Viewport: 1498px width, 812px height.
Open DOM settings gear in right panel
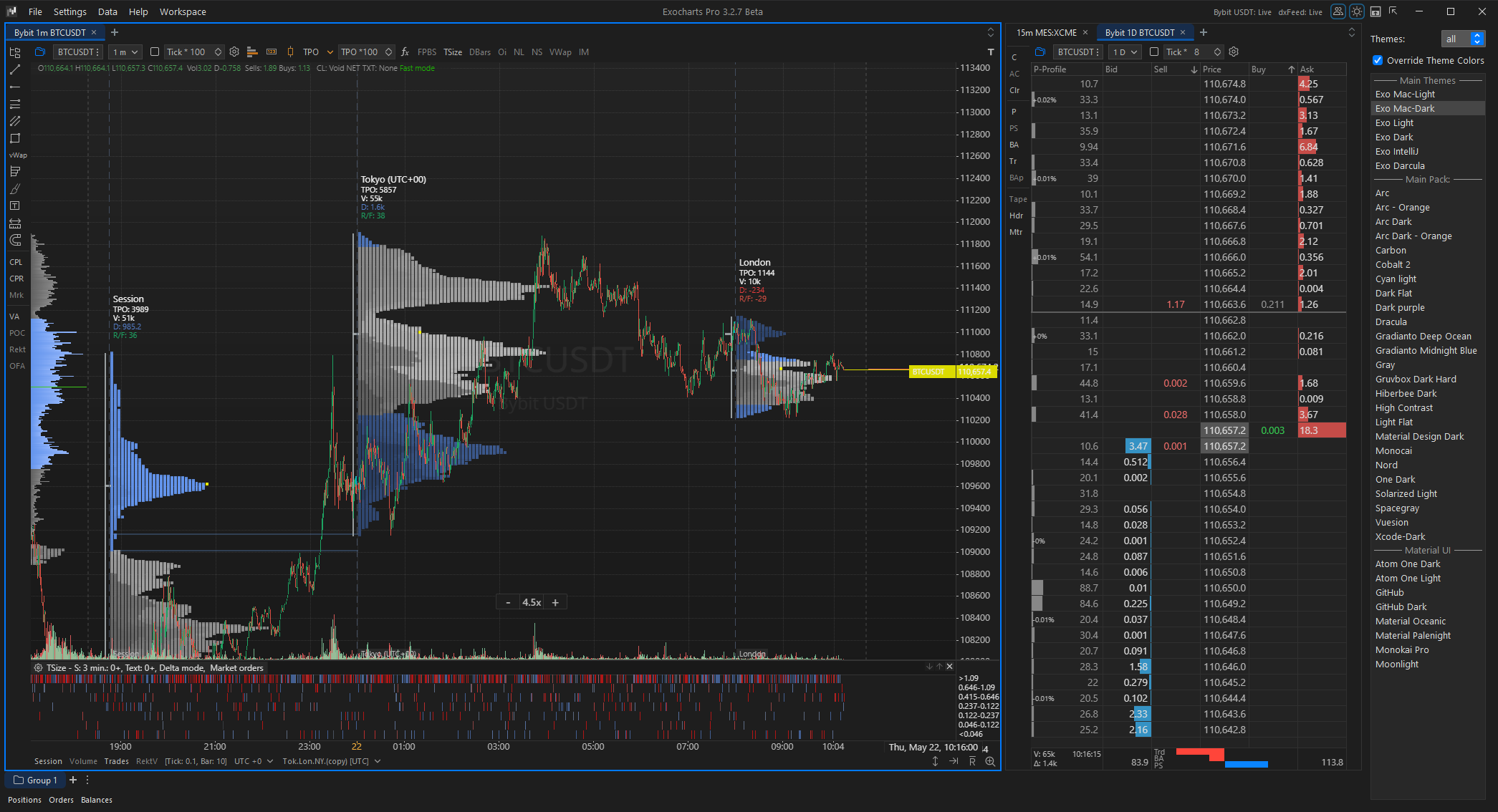click(1234, 52)
